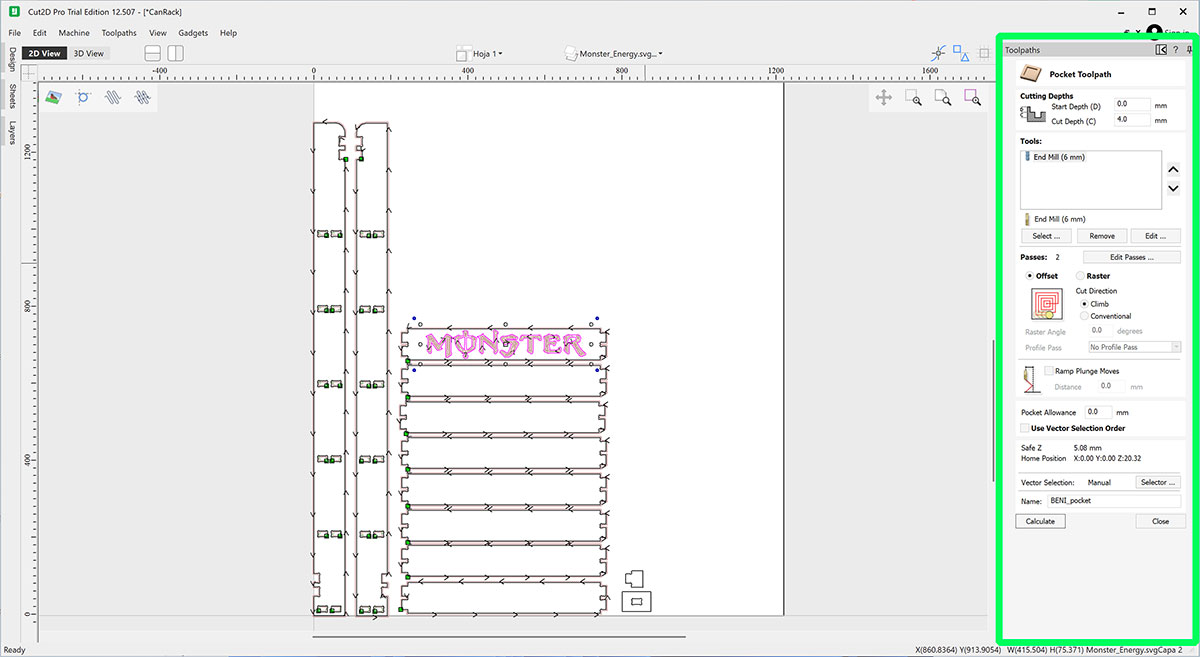The height and width of the screenshot is (657, 1200).
Task: Enable Use Vector Selection Order checkbox
Action: tap(1024, 428)
